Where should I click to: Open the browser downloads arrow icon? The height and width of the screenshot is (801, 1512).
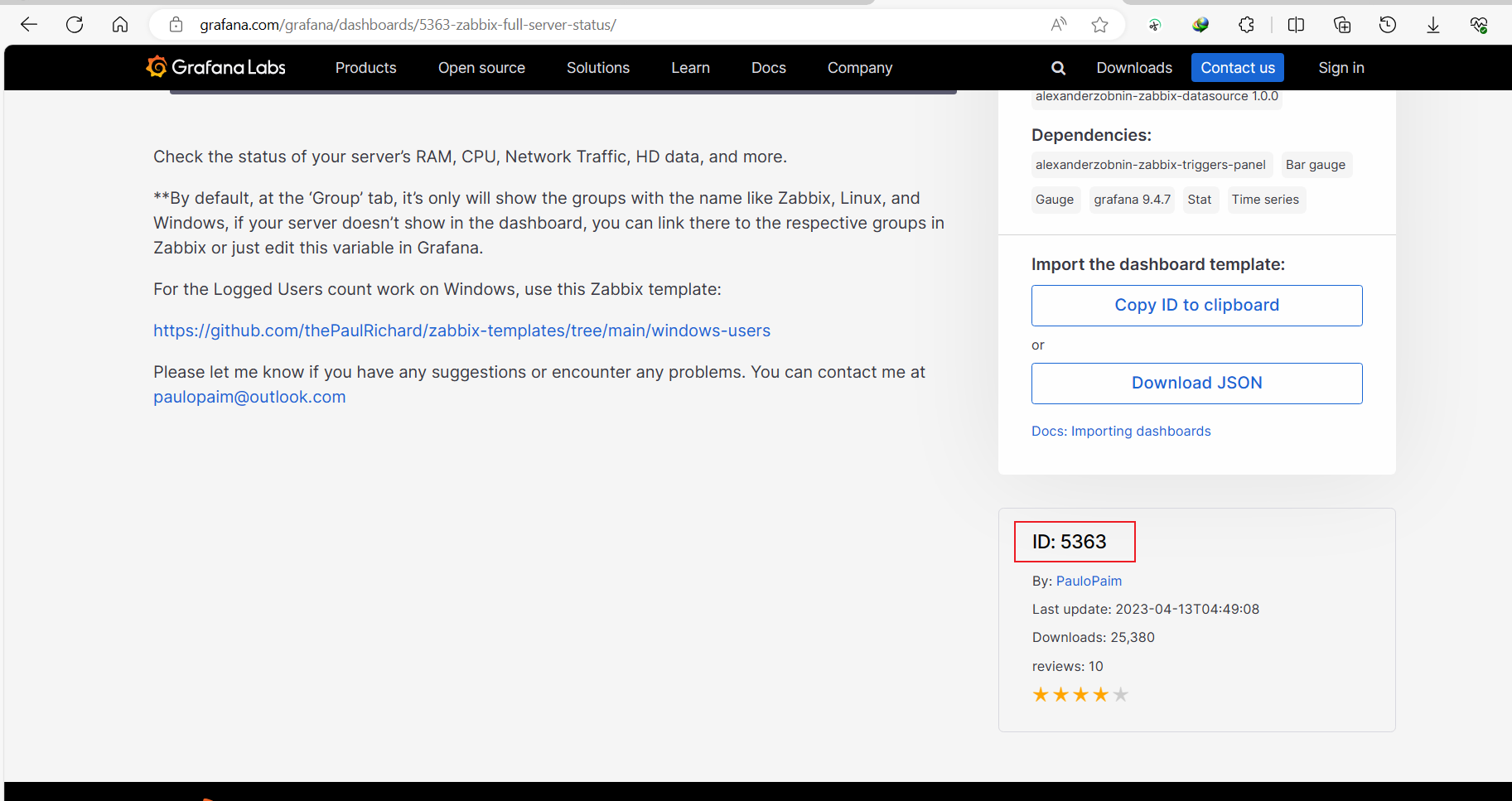pyautogui.click(x=1433, y=25)
